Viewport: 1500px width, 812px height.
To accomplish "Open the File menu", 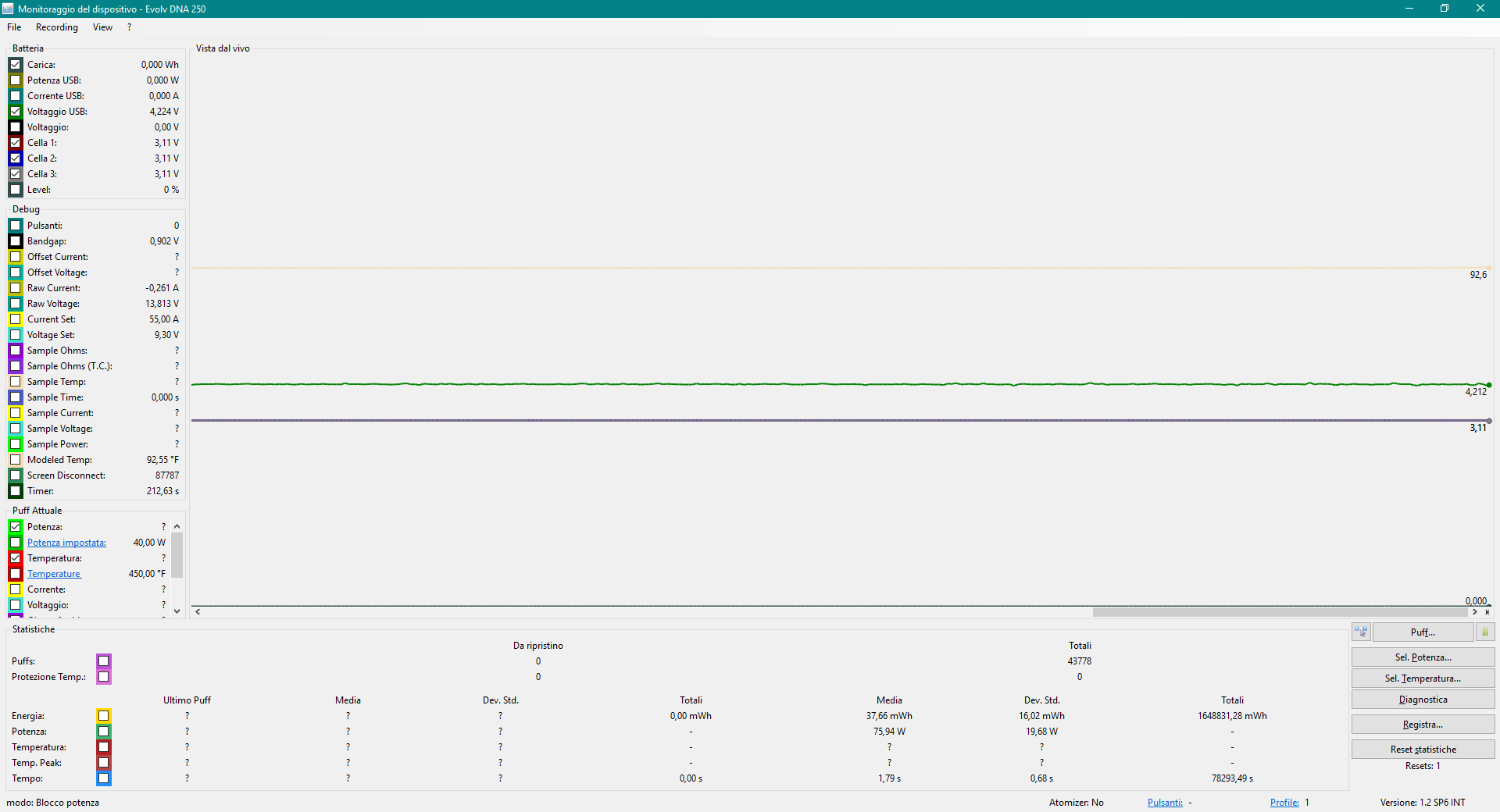I will click(14, 27).
